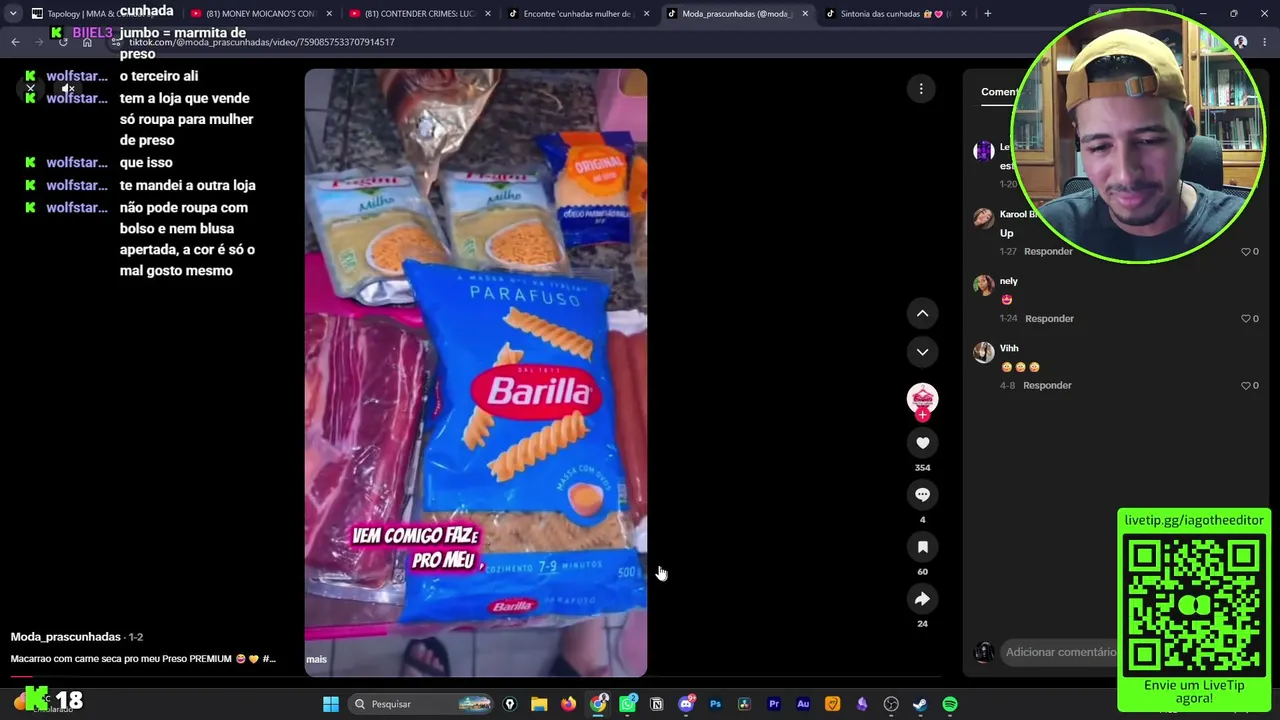Open File Explorer from the taskbar
Image resolution: width=1280 pixels, height=720 pixels.
click(539, 704)
